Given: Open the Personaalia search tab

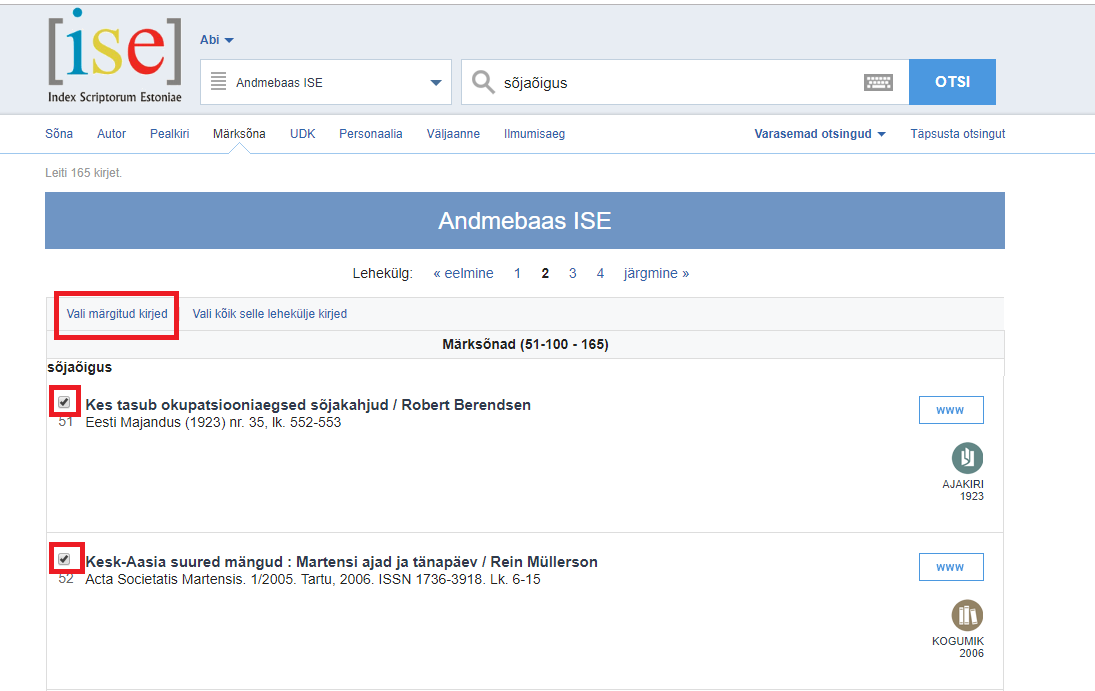Looking at the screenshot, I should [x=371, y=133].
